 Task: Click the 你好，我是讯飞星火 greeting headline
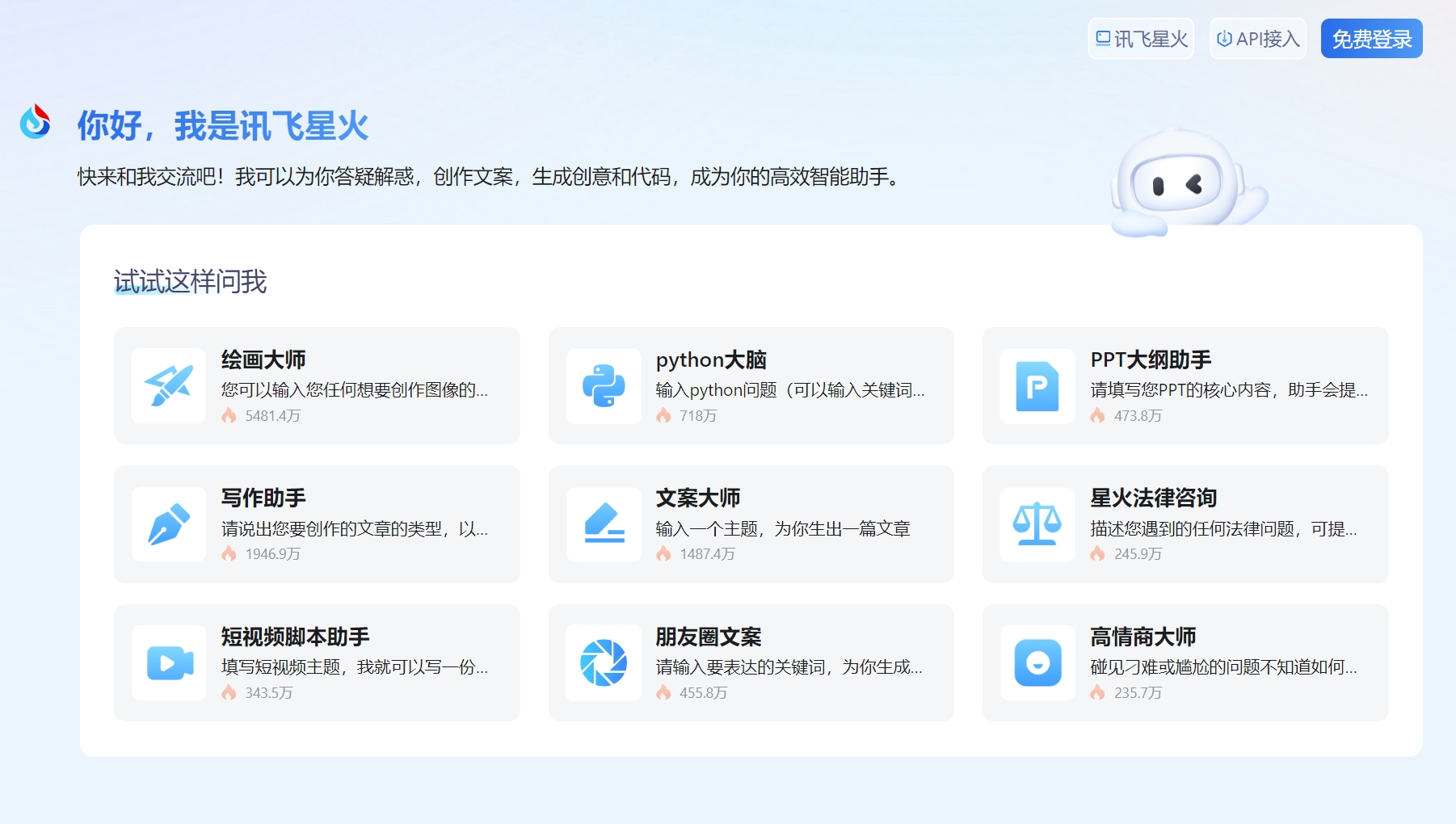point(223,125)
